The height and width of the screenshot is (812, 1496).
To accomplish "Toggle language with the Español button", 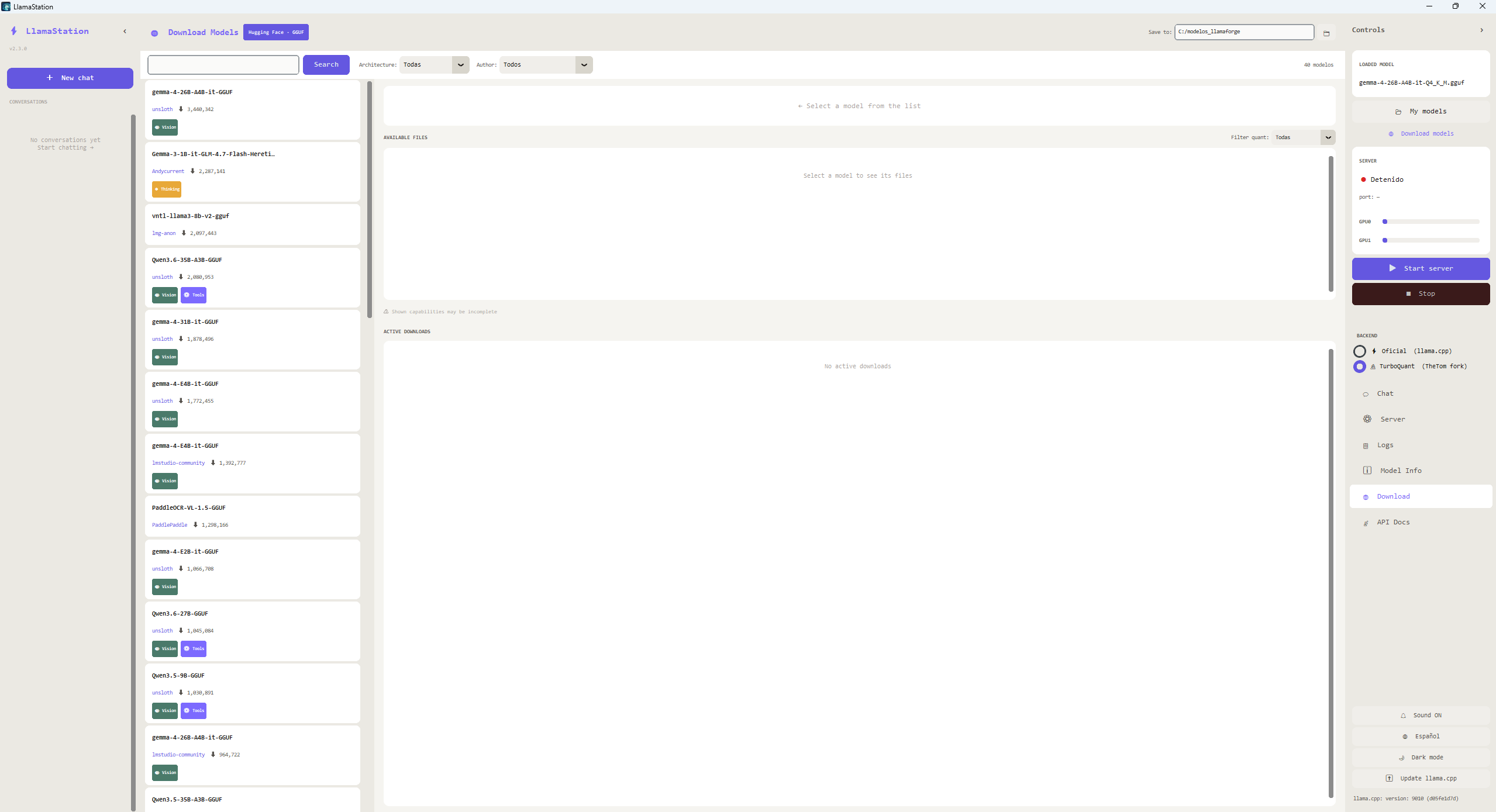I will click(1421, 737).
